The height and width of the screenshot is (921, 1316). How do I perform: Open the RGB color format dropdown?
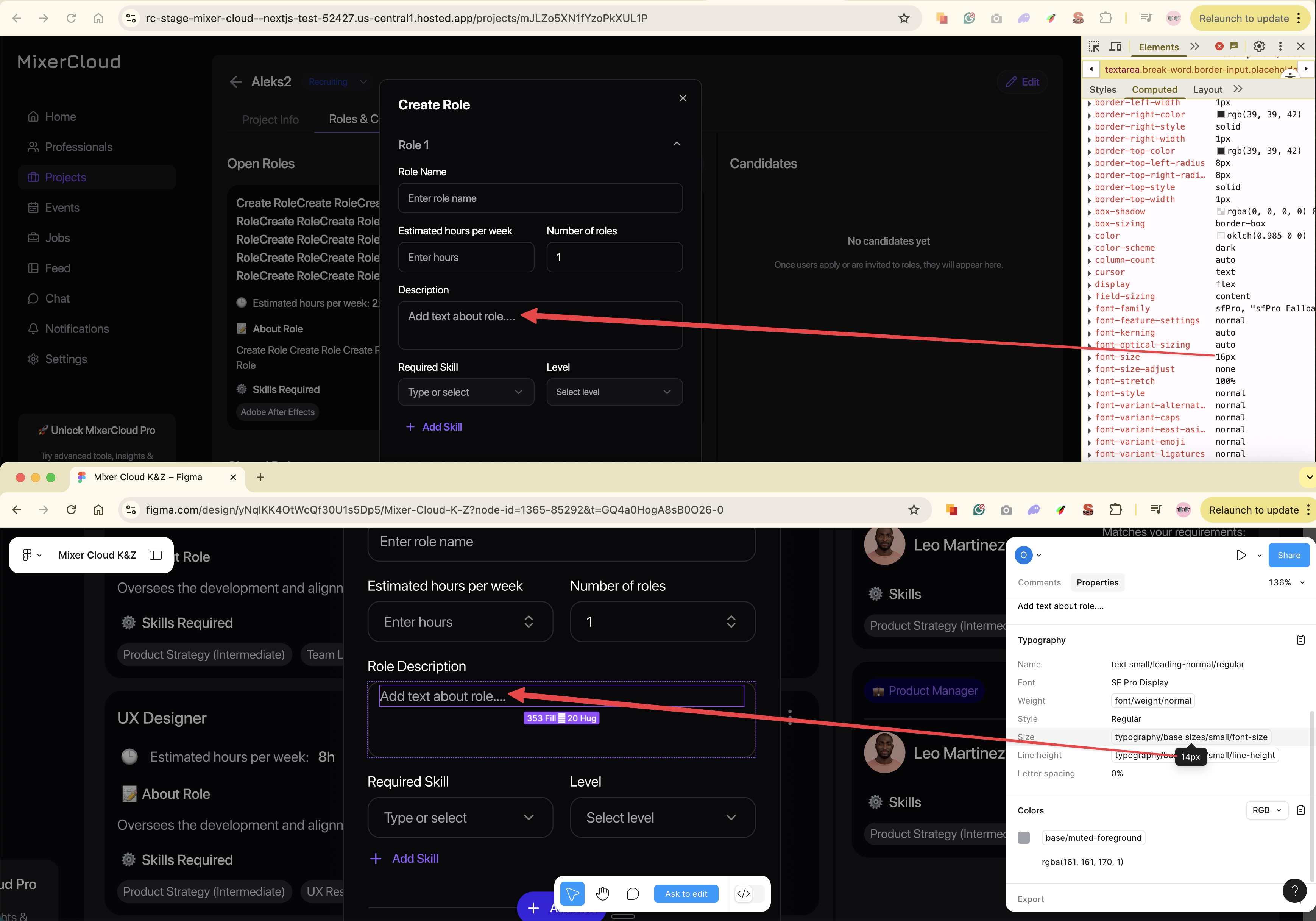point(1267,810)
